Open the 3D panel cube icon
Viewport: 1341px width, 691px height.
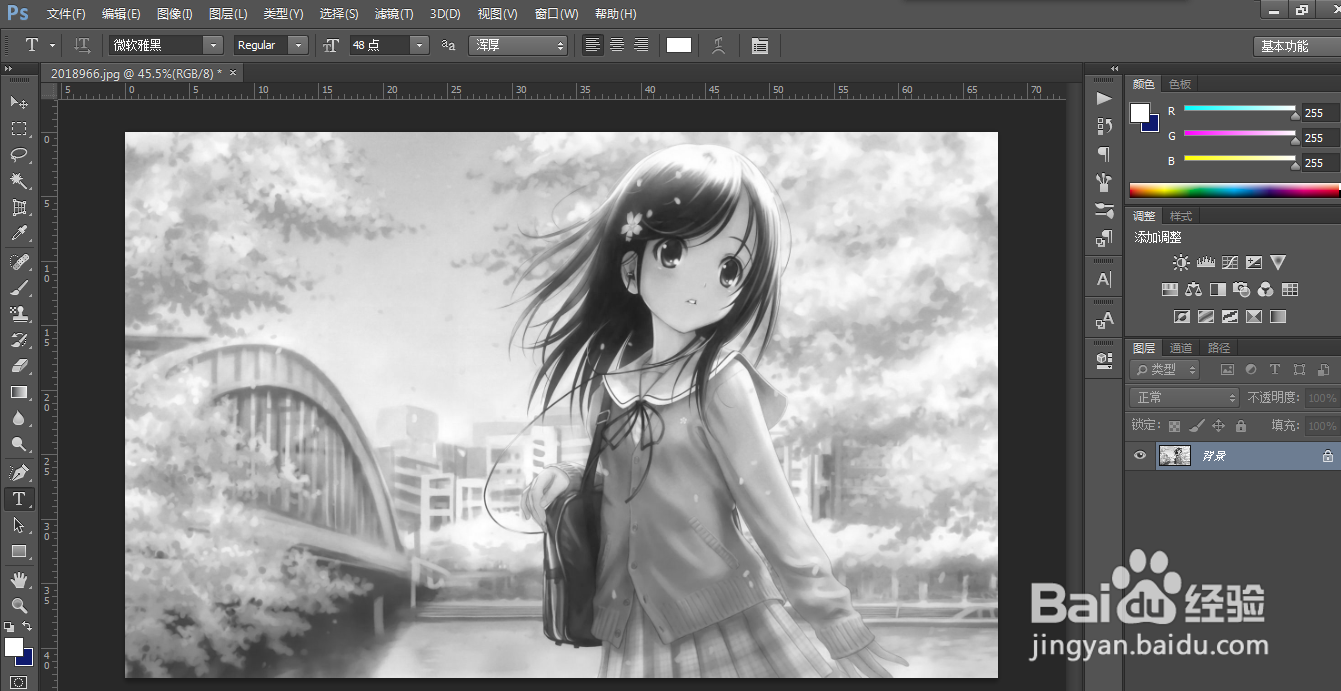point(1104,358)
